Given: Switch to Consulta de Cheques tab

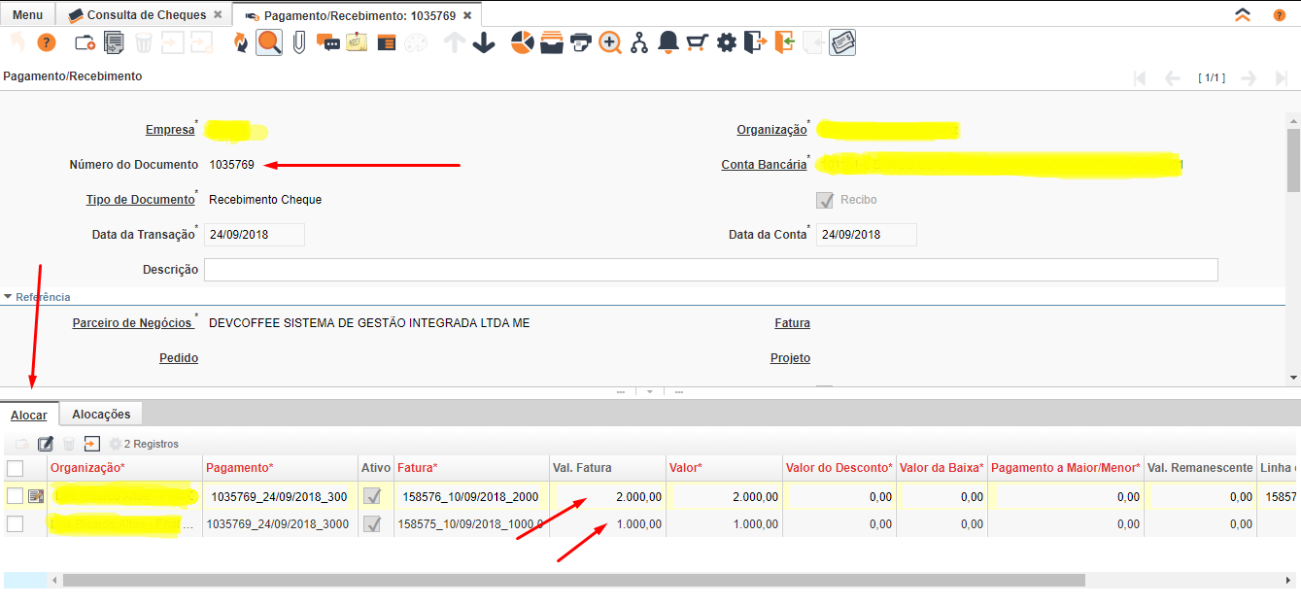Looking at the screenshot, I should [146, 15].
